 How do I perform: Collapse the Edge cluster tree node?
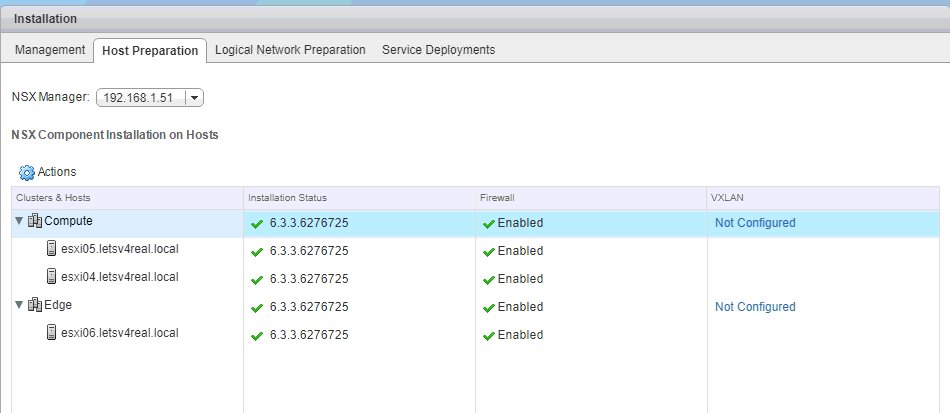coord(20,306)
